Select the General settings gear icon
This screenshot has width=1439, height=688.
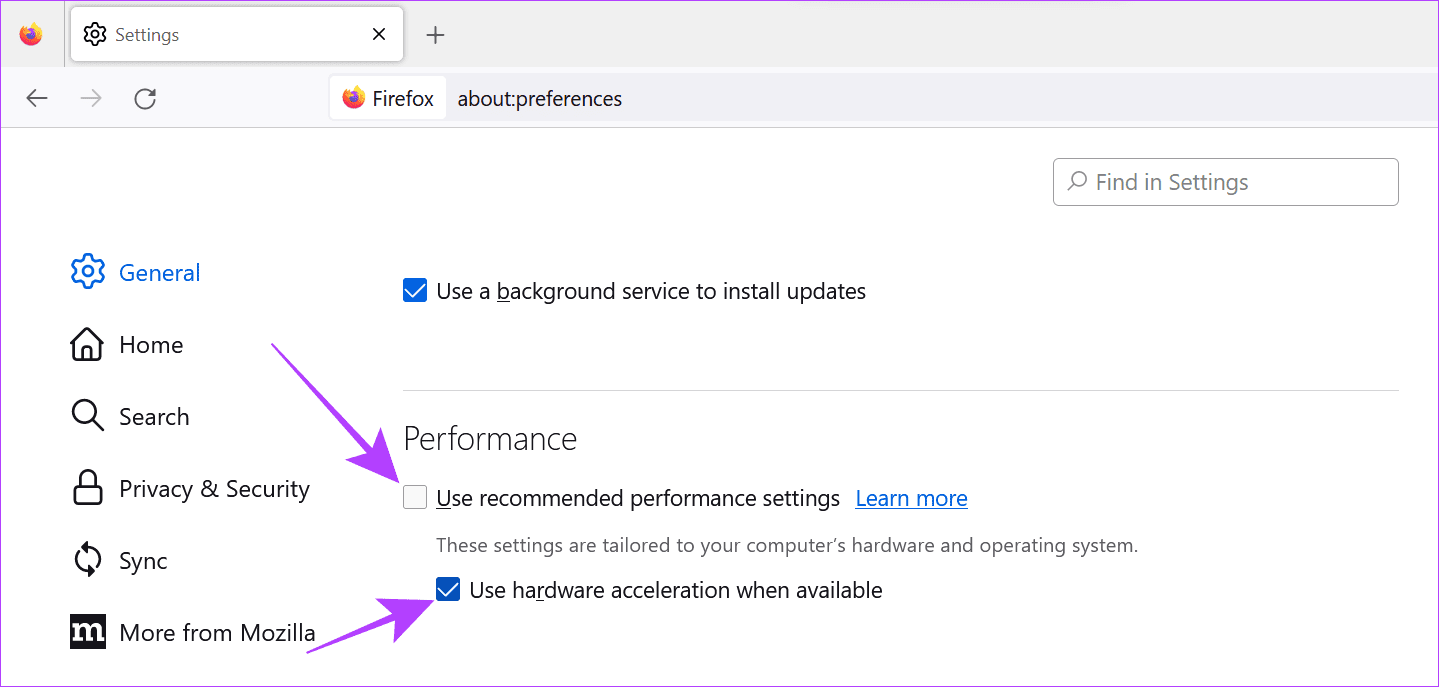point(87,271)
